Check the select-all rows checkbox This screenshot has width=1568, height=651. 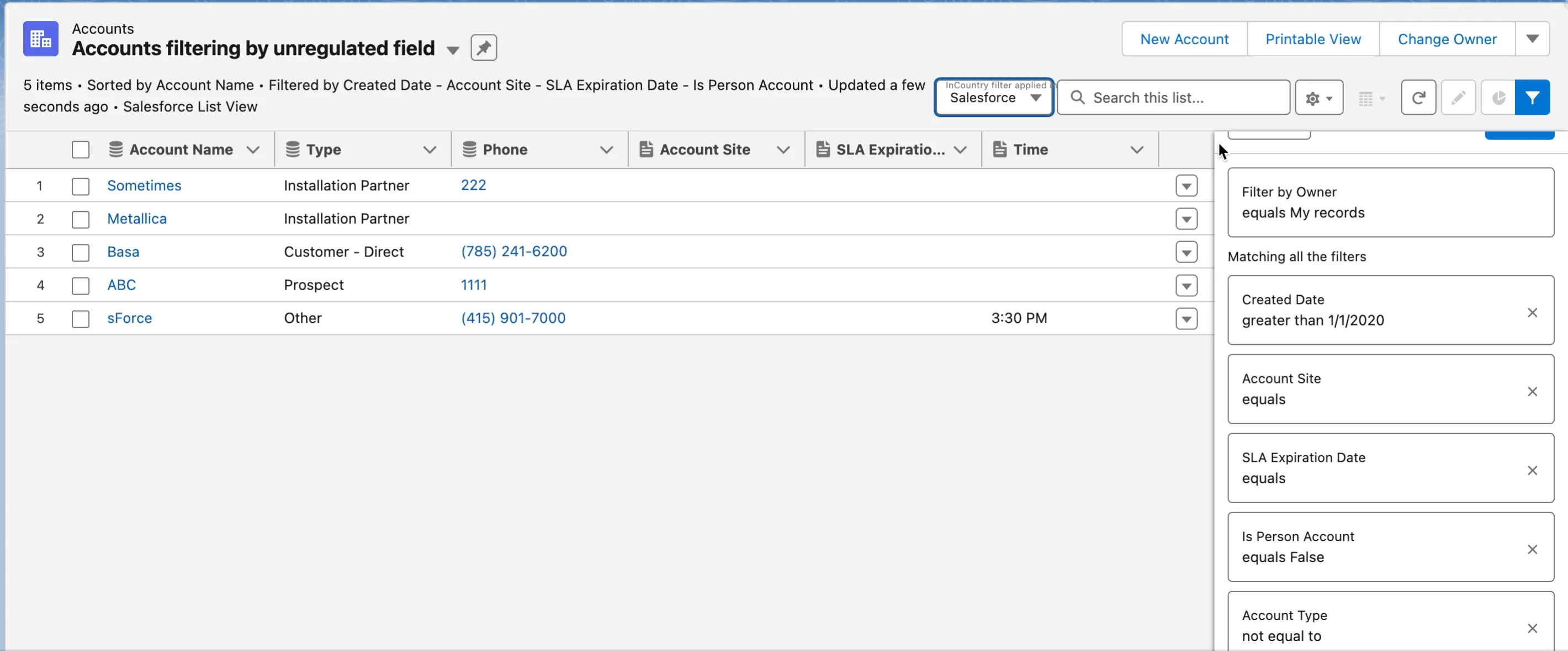[81, 150]
